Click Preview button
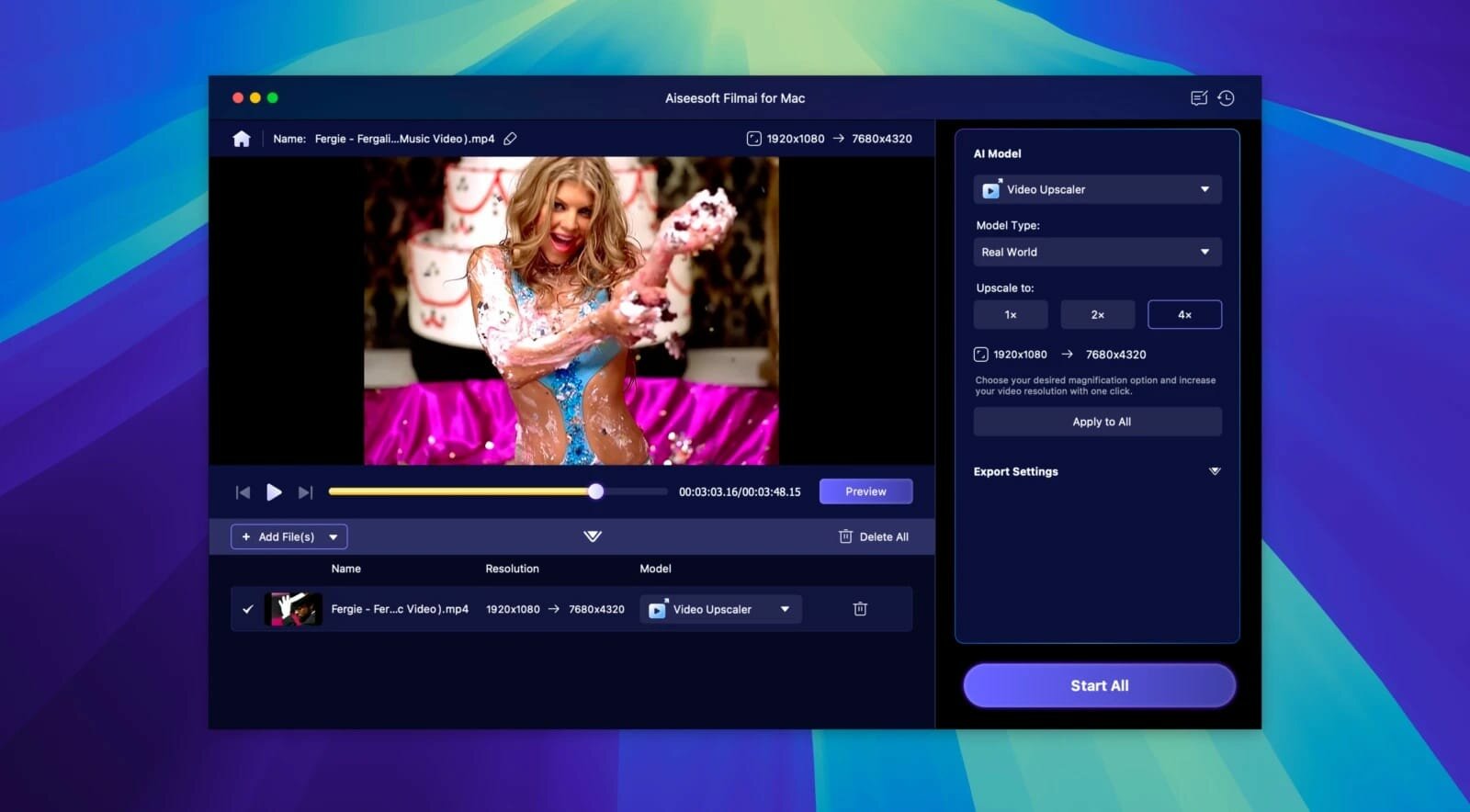1470x812 pixels. 865,491
